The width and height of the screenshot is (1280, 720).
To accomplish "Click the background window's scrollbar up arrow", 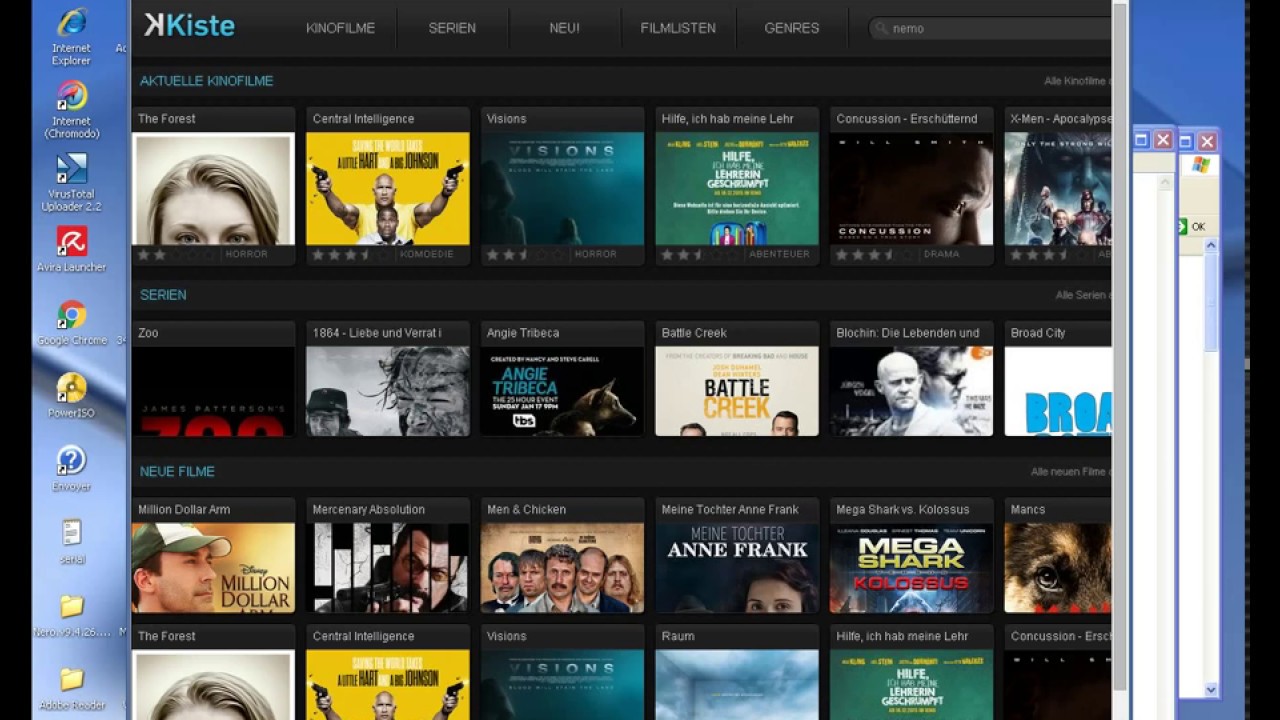I will point(1211,245).
